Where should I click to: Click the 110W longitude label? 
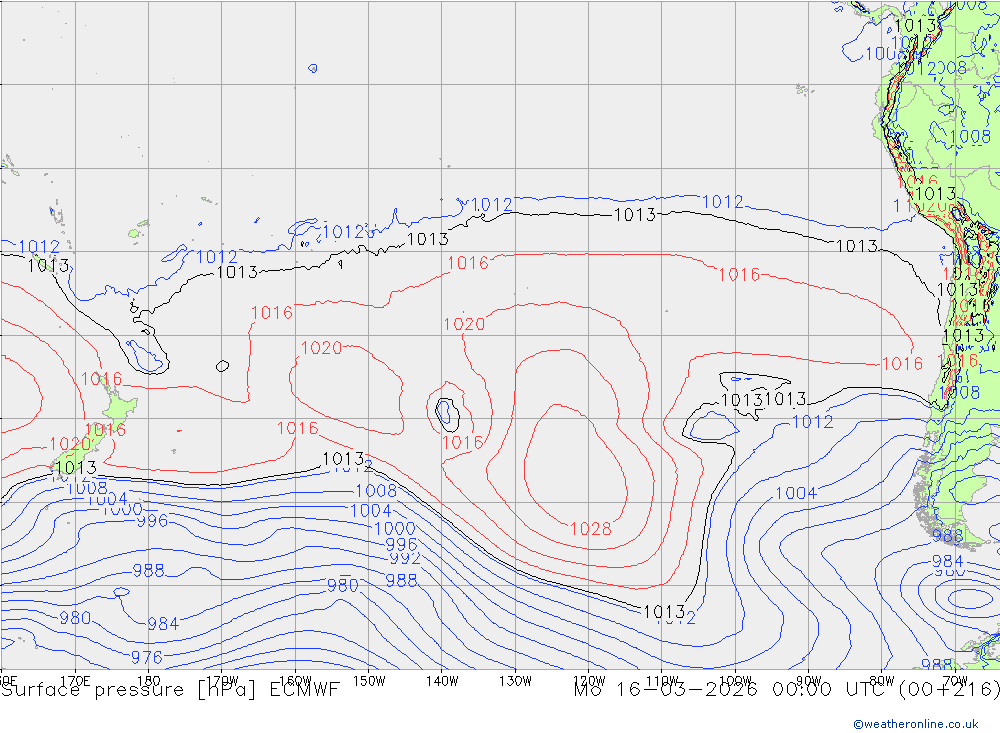pos(662,681)
